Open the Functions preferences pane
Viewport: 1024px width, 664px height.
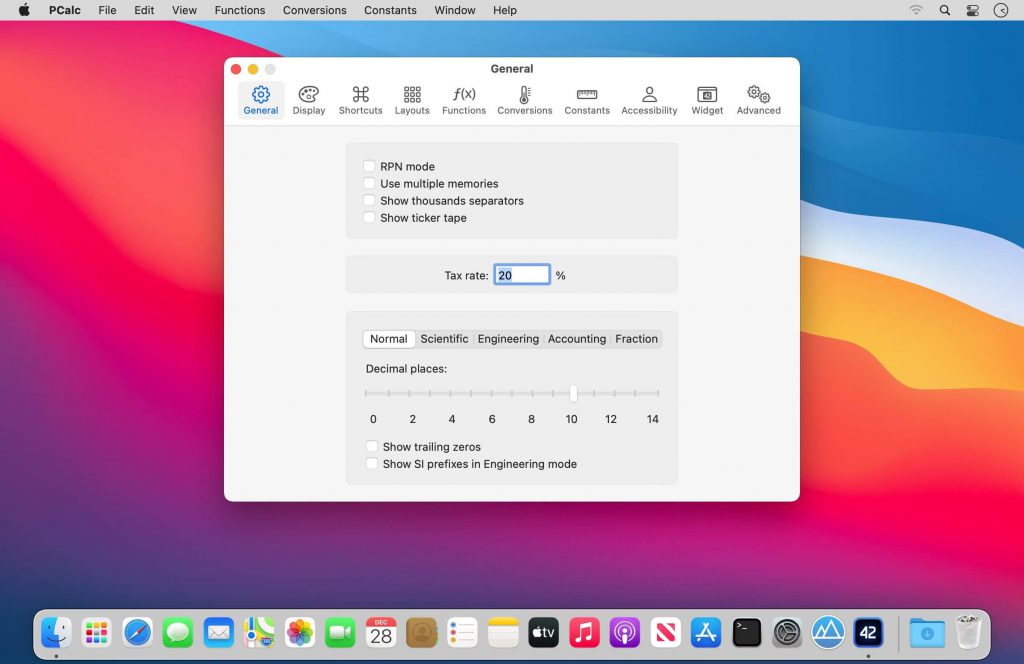point(463,99)
